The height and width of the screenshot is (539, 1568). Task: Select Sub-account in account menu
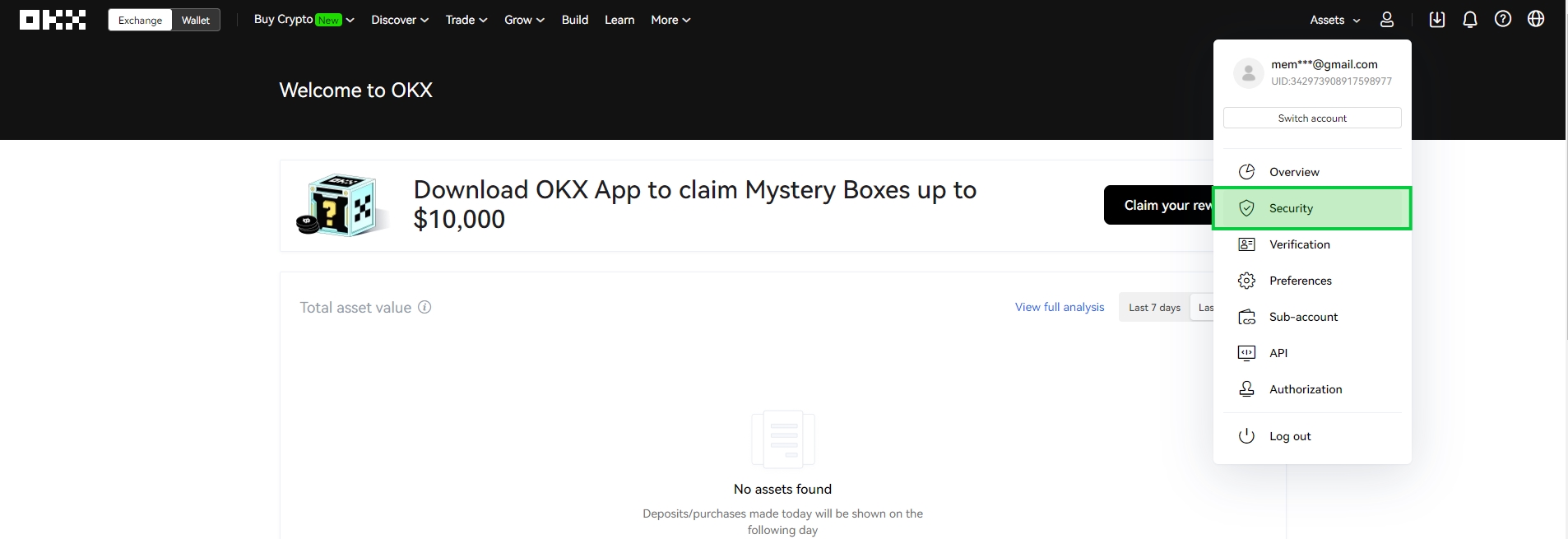[1312, 317]
